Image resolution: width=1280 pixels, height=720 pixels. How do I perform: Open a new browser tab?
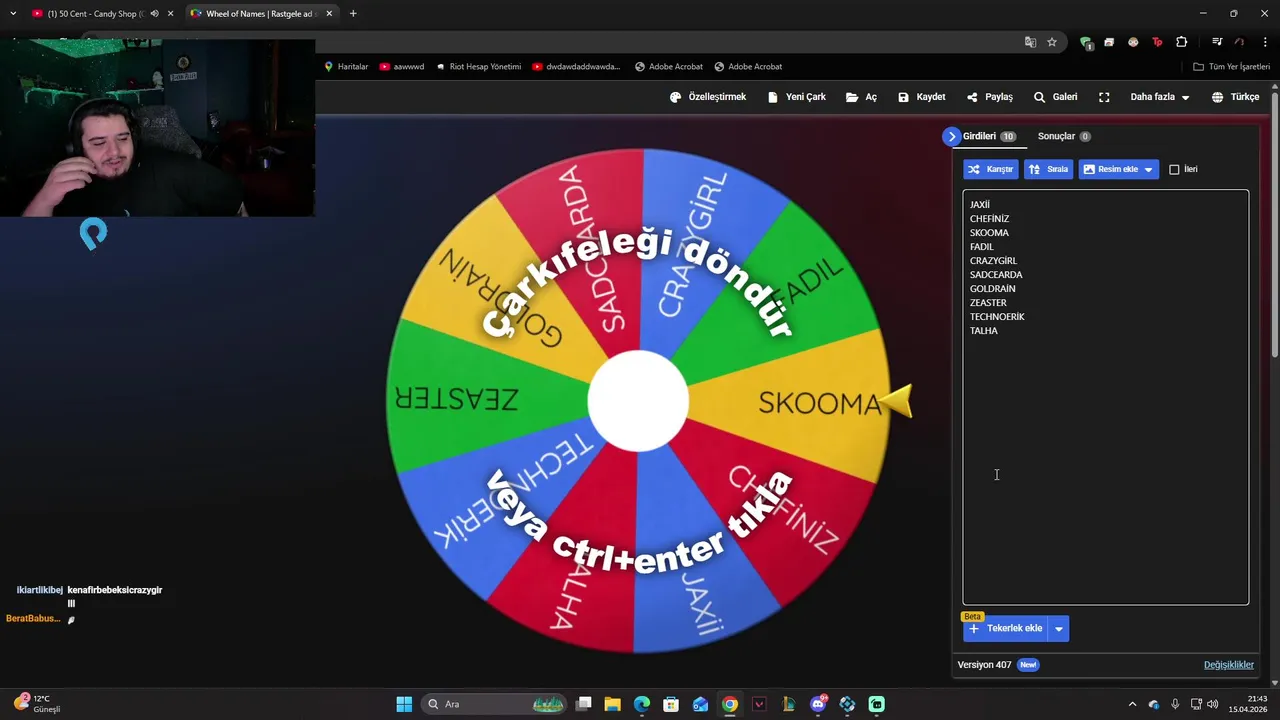point(353,14)
